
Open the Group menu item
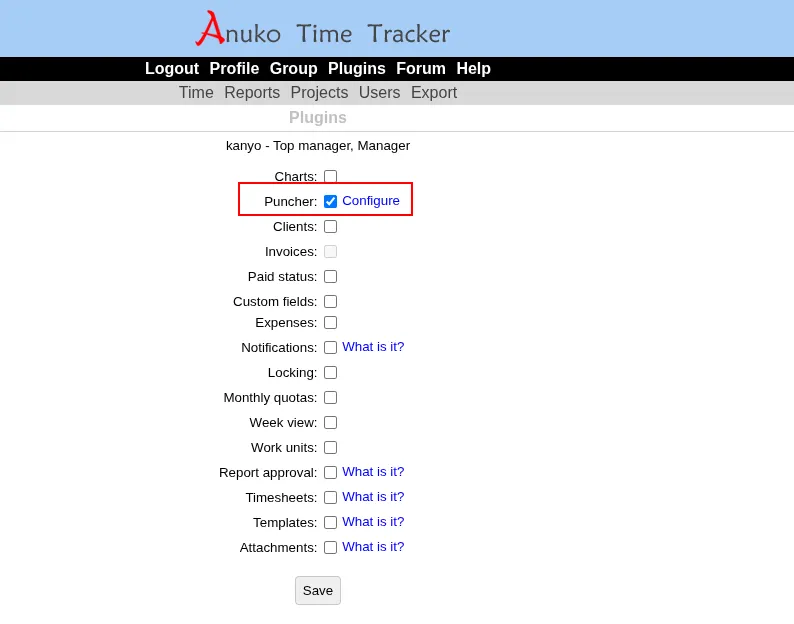pyautogui.click(x=293, y=68)
